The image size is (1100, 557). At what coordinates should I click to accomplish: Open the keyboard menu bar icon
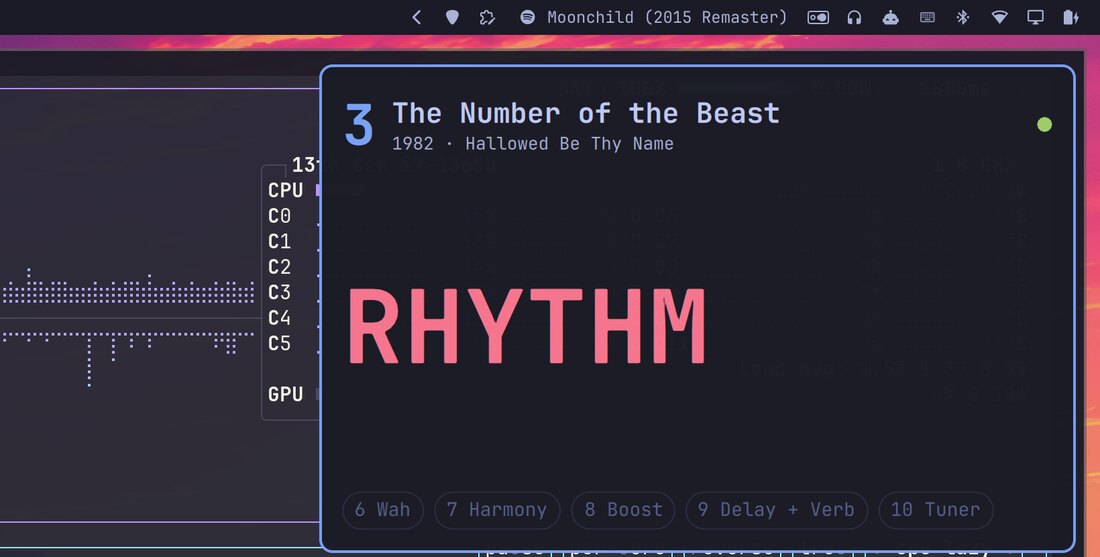tap(927, 18)
